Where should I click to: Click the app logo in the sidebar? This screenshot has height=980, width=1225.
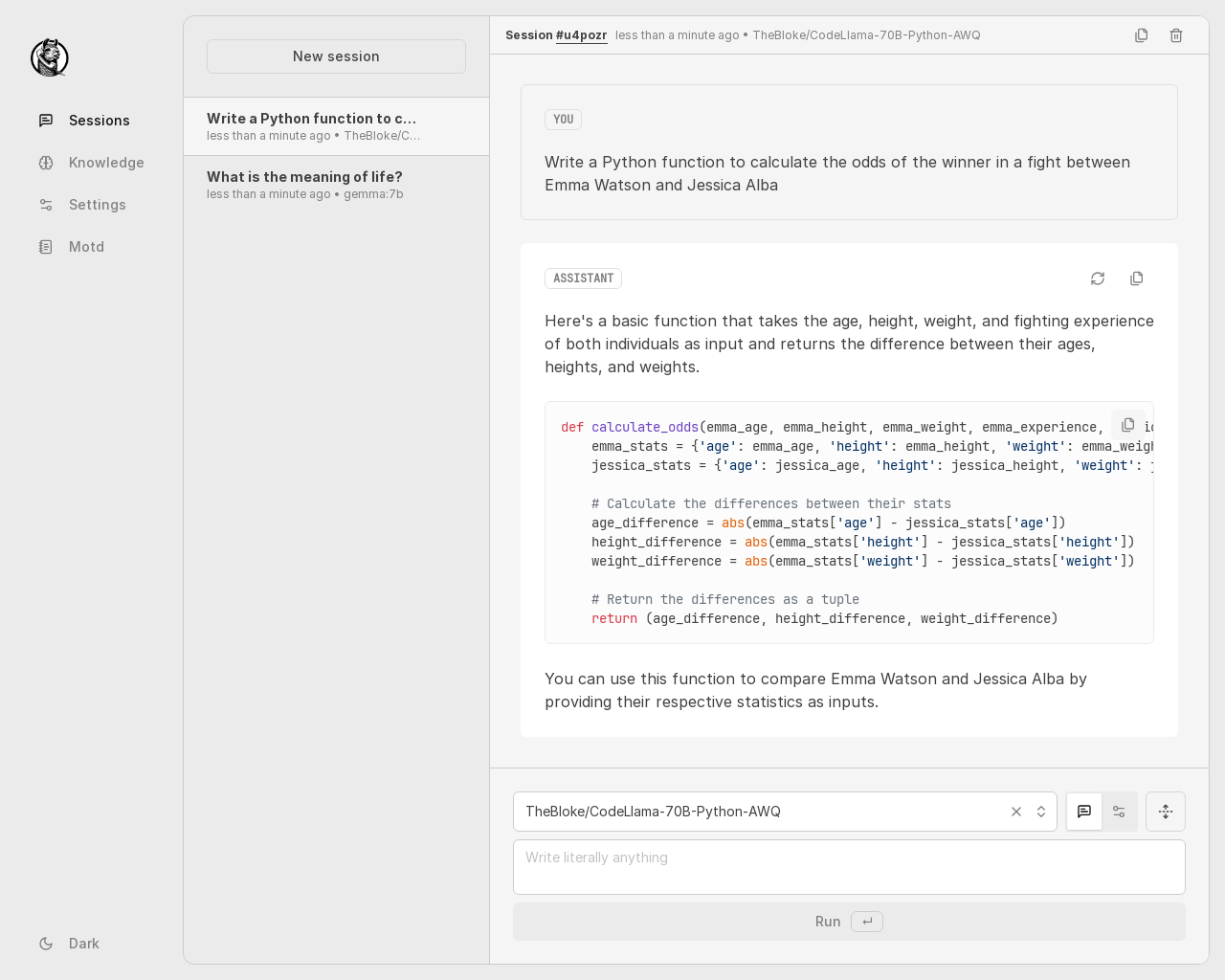click(50, 57)
